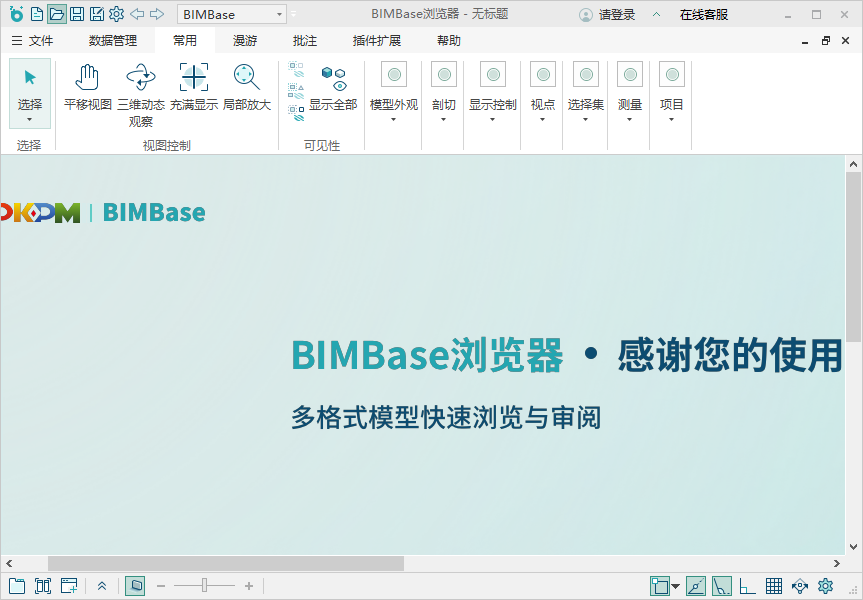The height and width of the screenshot is (600, 863).
Task: Switch to the 插件扩展 tab
Action: 377,41
